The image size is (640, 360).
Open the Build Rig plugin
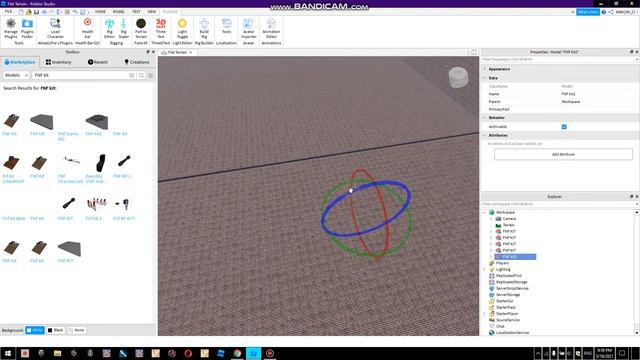click(204, 28)
